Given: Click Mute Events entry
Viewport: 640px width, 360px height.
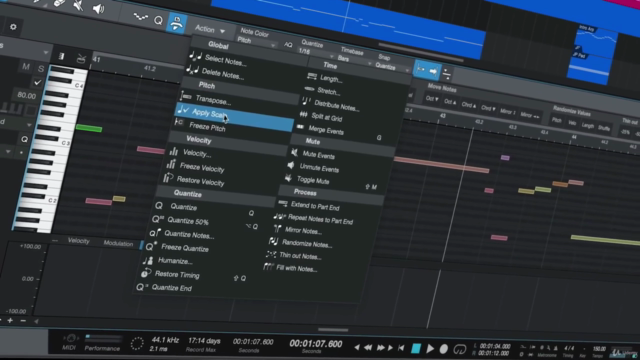Looking at the screenshot, I should pyautogui.click(x=318, y=156).
